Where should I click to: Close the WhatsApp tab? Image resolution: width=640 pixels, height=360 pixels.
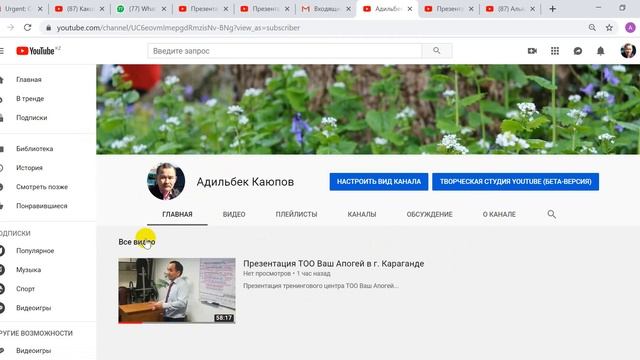[164, 9]
